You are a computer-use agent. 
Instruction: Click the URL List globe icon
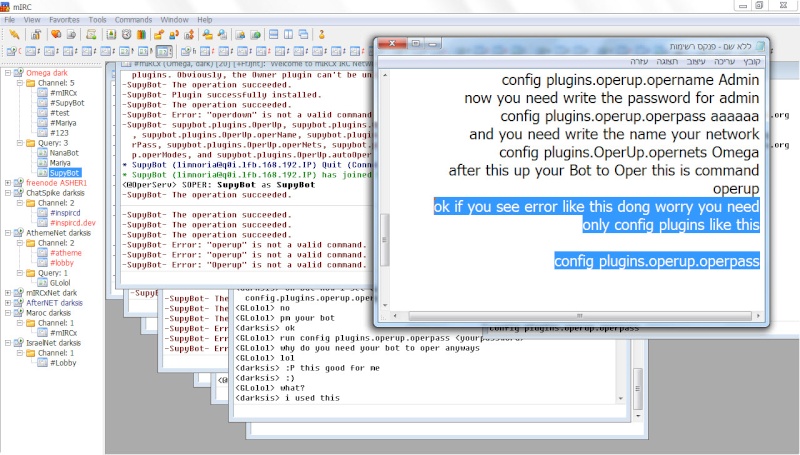[256, 35]
